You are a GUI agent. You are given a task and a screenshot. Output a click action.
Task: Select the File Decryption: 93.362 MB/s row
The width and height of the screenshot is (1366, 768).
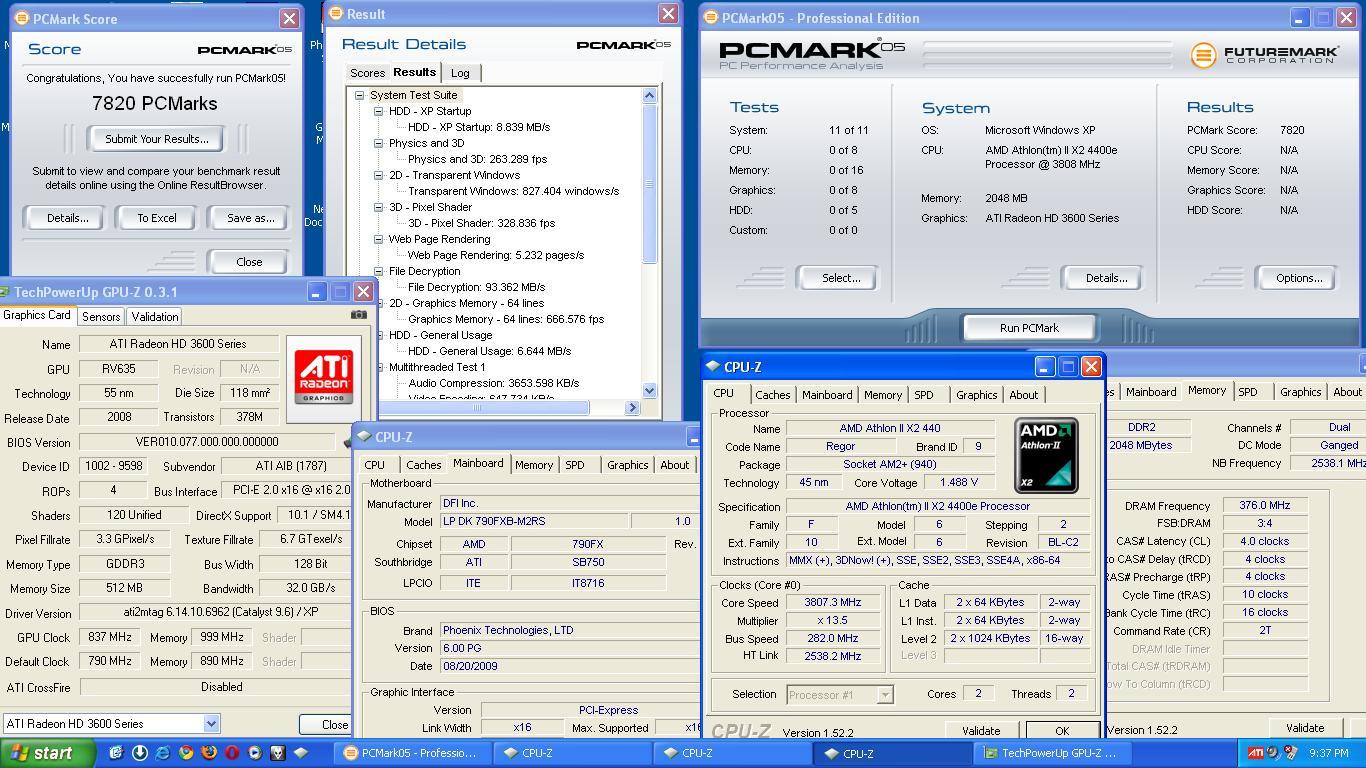point(476,287)
